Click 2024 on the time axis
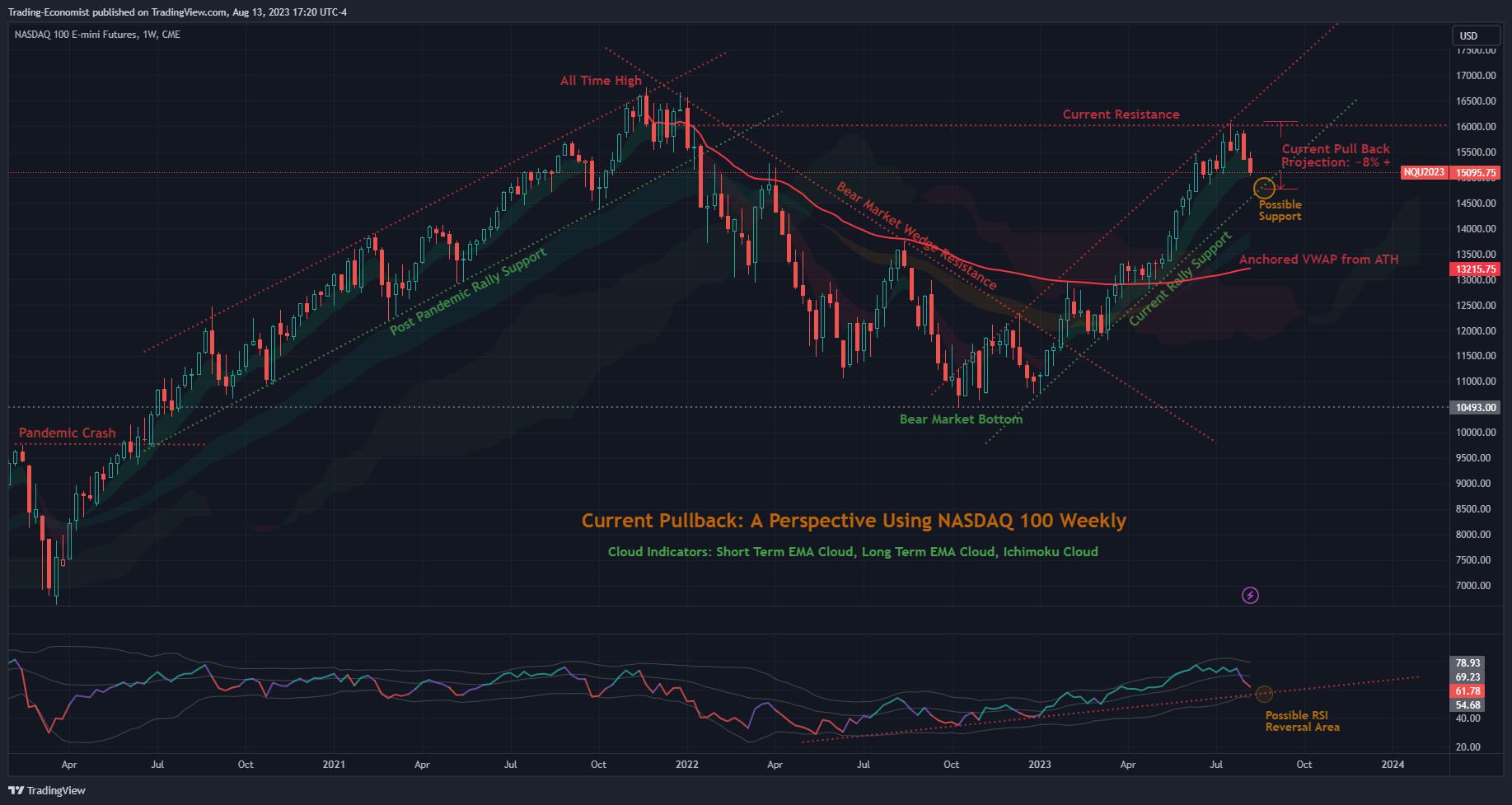The image size is (1512, 805). coord(1393,765)
